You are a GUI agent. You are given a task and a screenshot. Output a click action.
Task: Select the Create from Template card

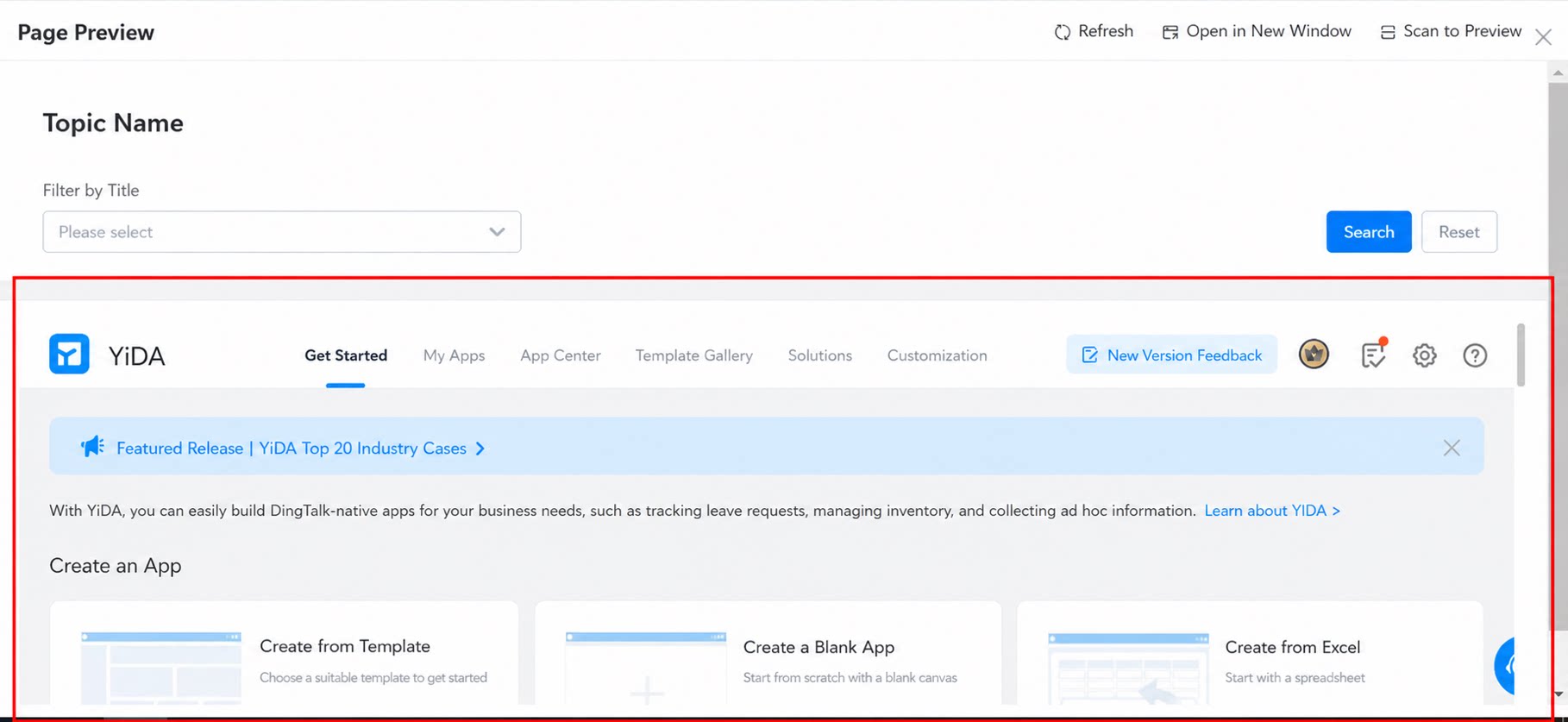tap(285, 656)
